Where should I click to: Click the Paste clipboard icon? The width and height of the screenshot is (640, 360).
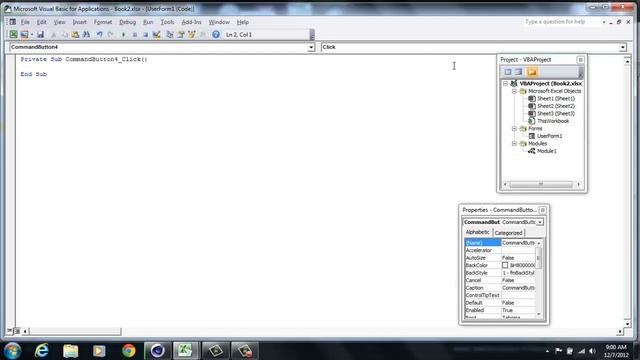75,35
